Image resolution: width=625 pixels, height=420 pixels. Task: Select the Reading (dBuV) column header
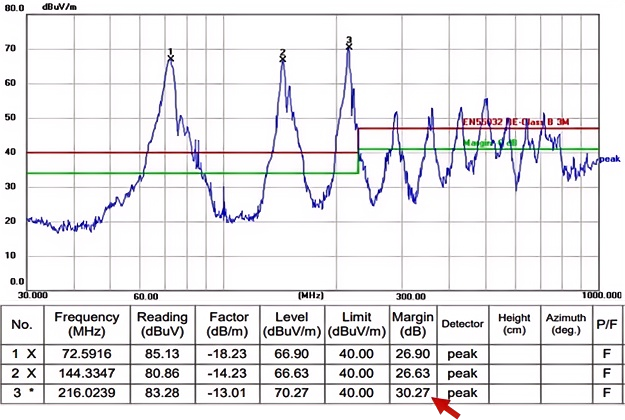pyautogui.click(x=162, y=323)
